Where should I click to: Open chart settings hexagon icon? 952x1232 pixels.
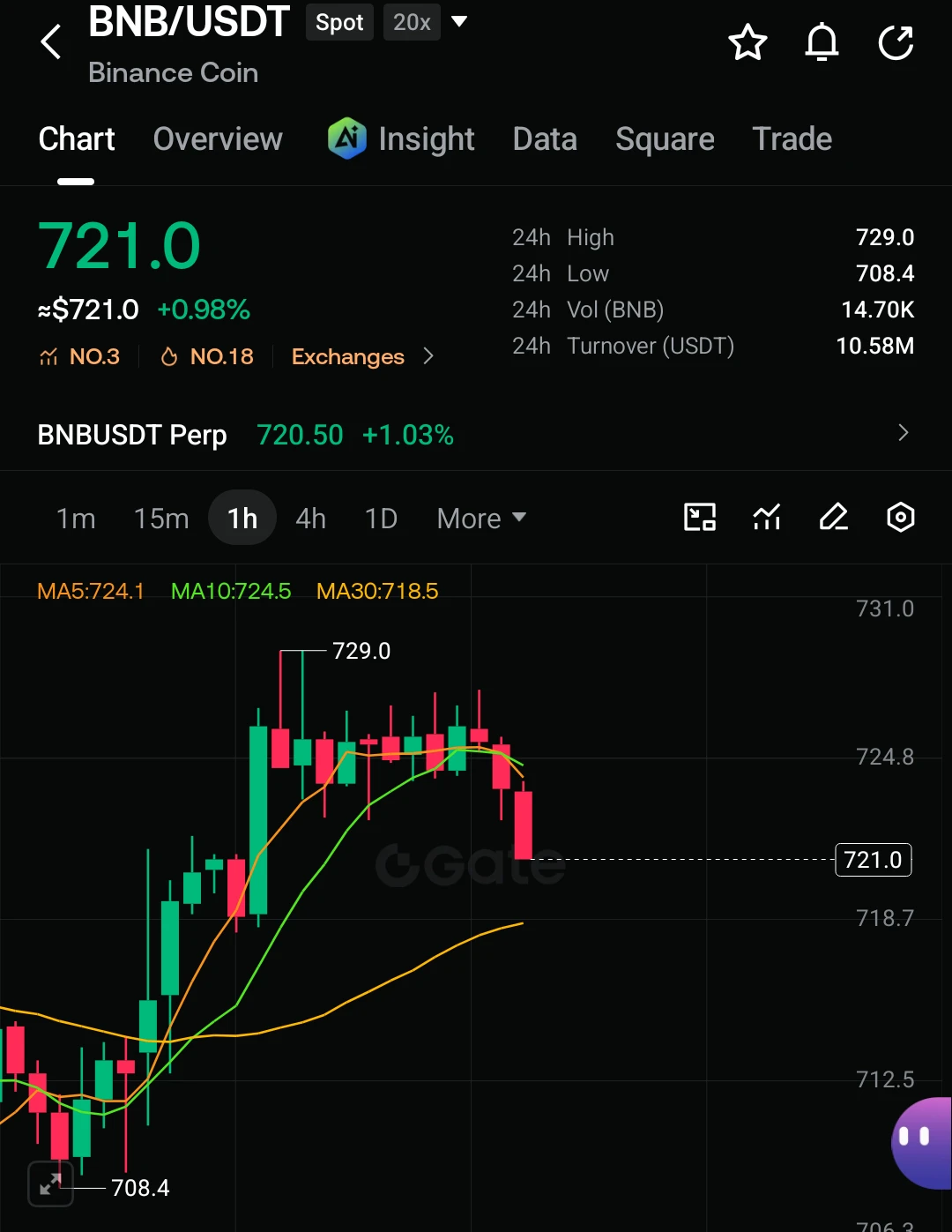(x=900, y=517)
